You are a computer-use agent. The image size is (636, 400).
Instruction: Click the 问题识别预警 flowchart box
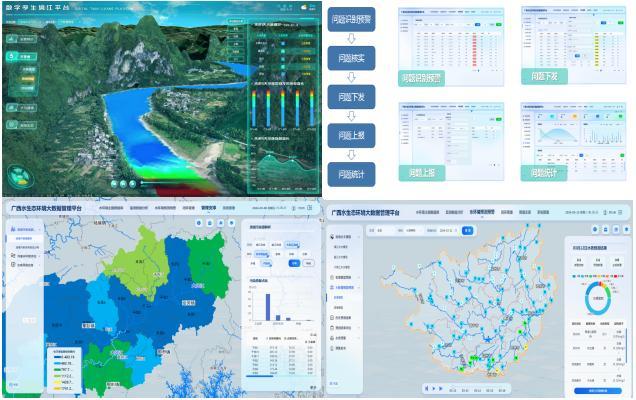pyautogui.click(x=351, y=20)
